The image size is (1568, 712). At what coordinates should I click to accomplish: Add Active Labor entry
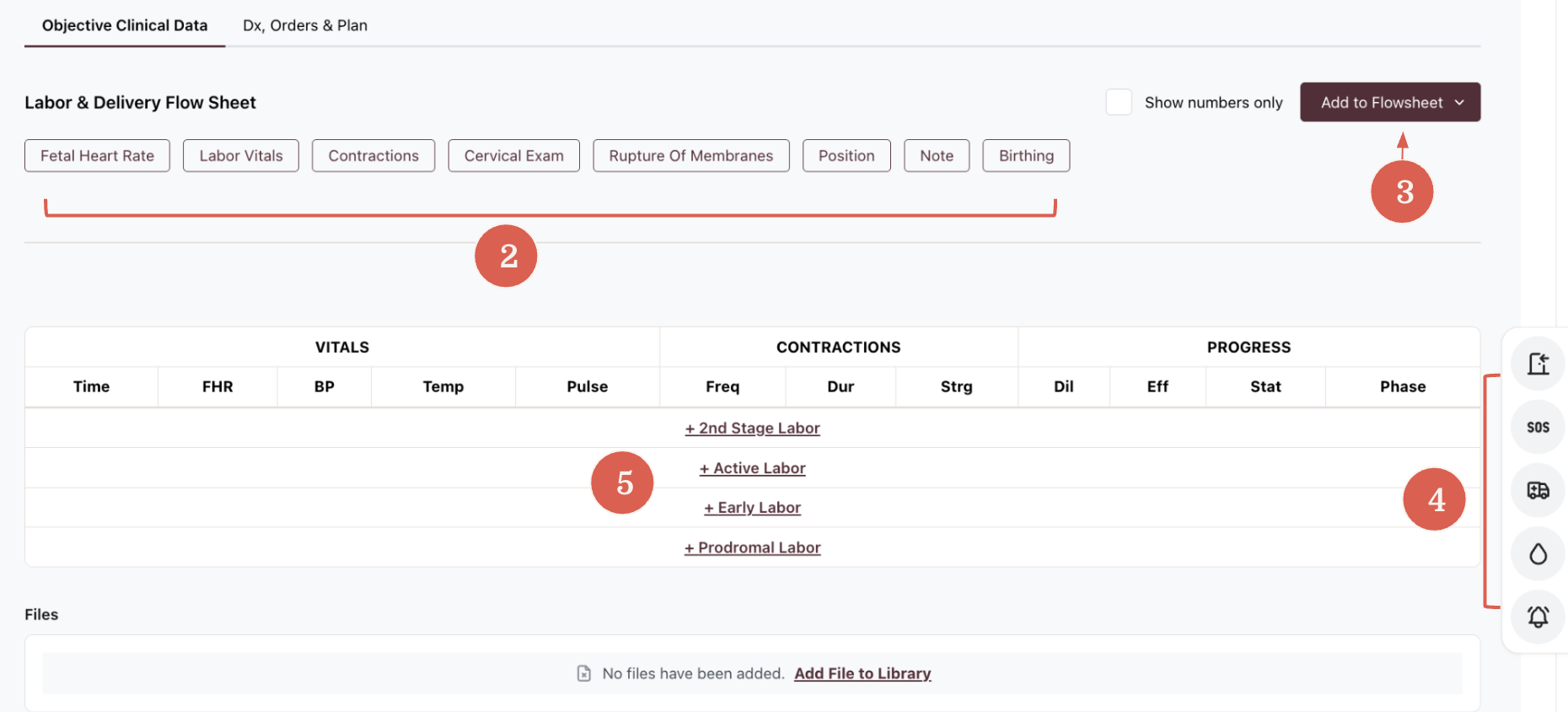click(753, 467)
